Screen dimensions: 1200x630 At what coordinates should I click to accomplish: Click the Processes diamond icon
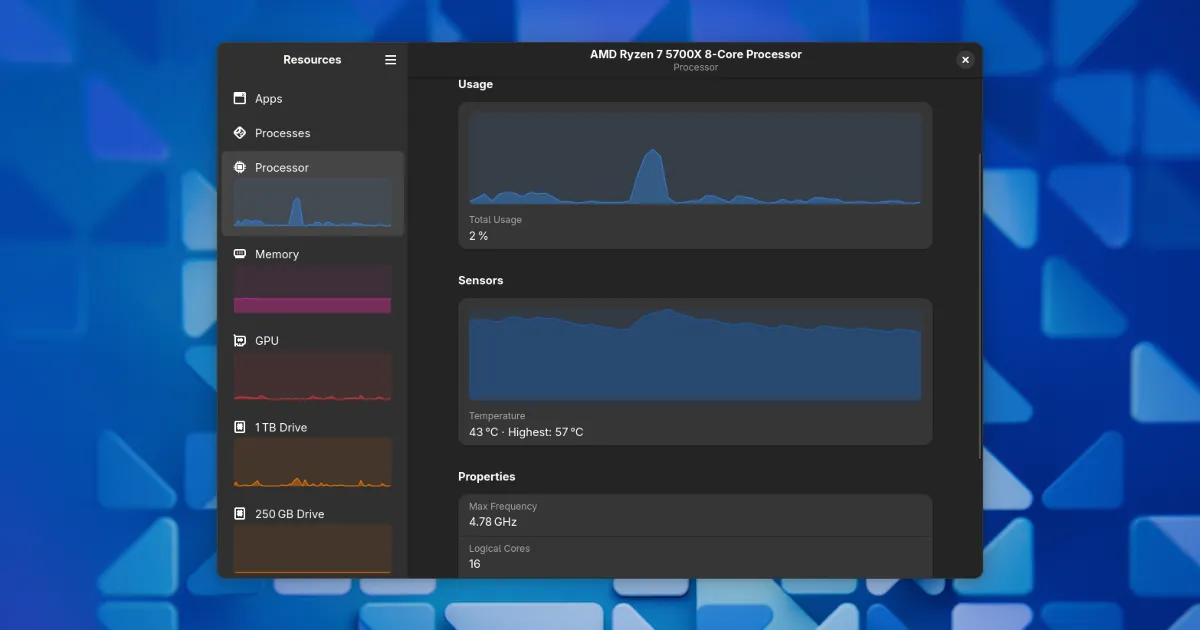point(239,133)
